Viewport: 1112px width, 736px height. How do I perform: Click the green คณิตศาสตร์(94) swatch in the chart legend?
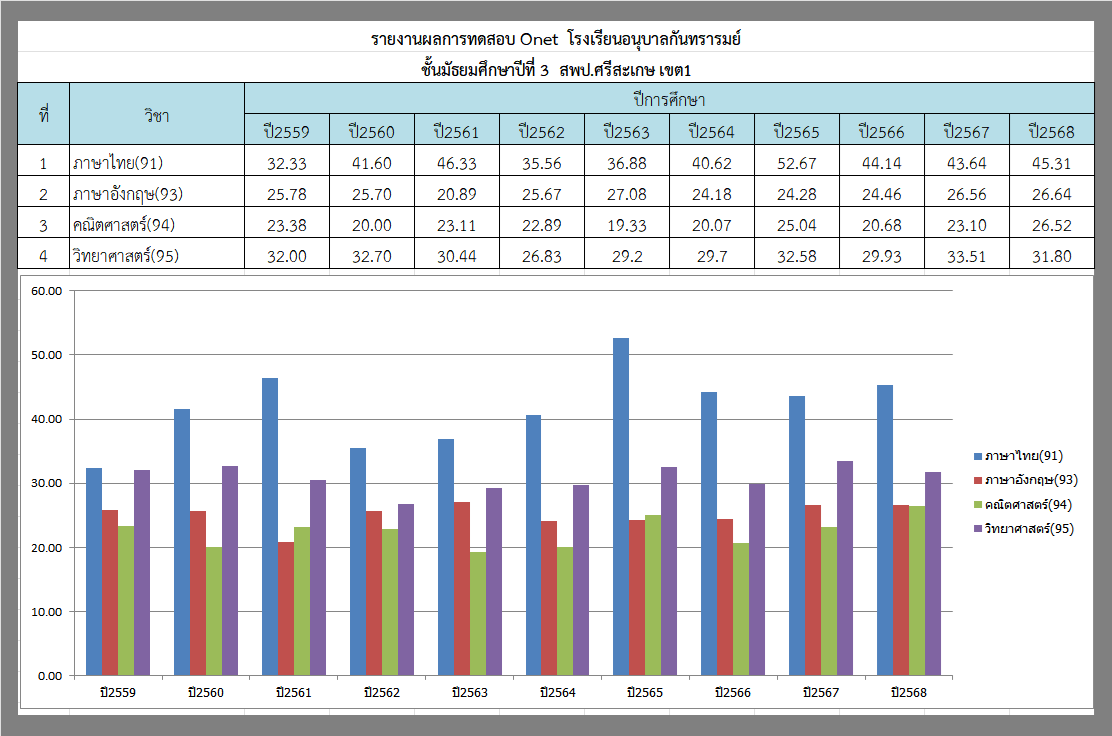pyautogui.click(x=976, y=504)
